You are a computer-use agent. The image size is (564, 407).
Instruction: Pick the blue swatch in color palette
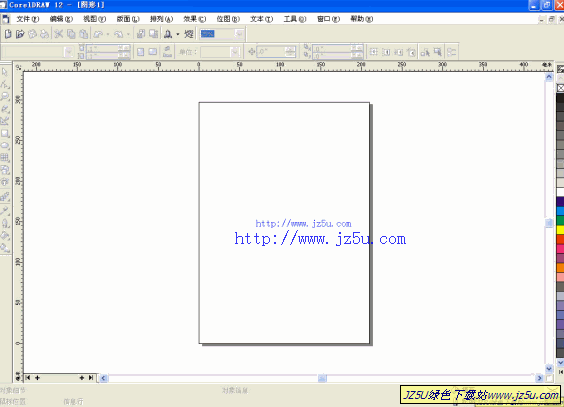click(560, 211)
